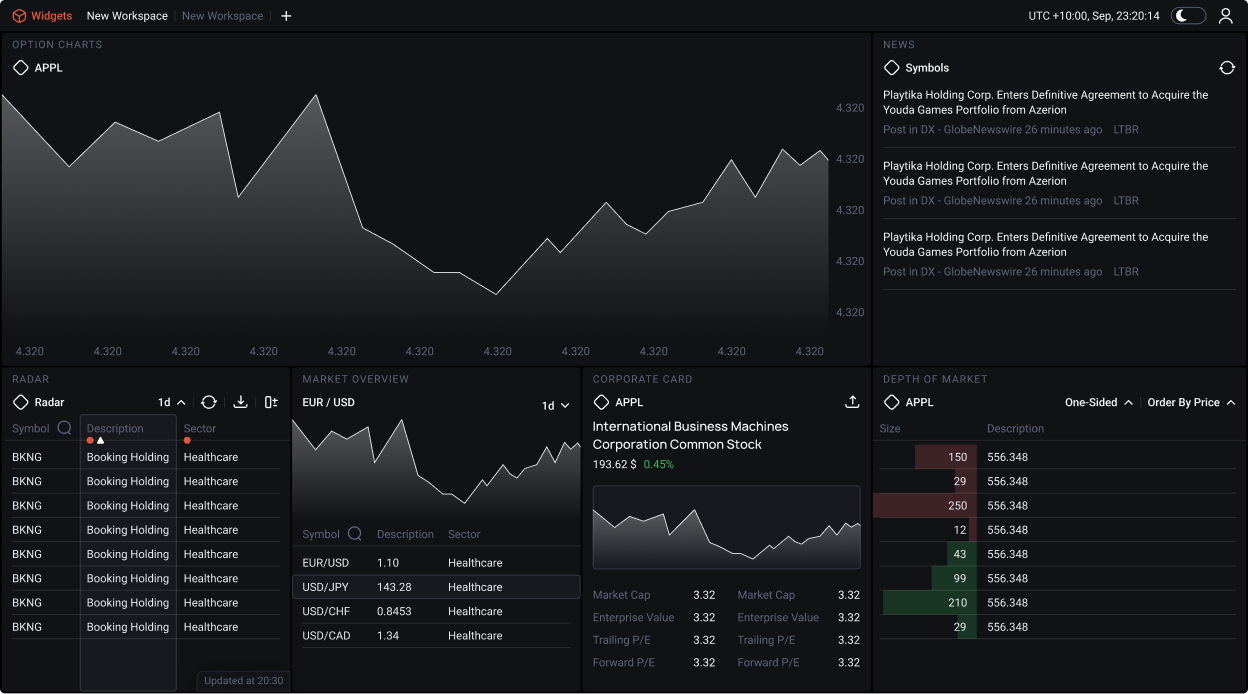1248x694 pixels.
Task: Click the Description column sort arrow in Radar
Action: point(100,440)
